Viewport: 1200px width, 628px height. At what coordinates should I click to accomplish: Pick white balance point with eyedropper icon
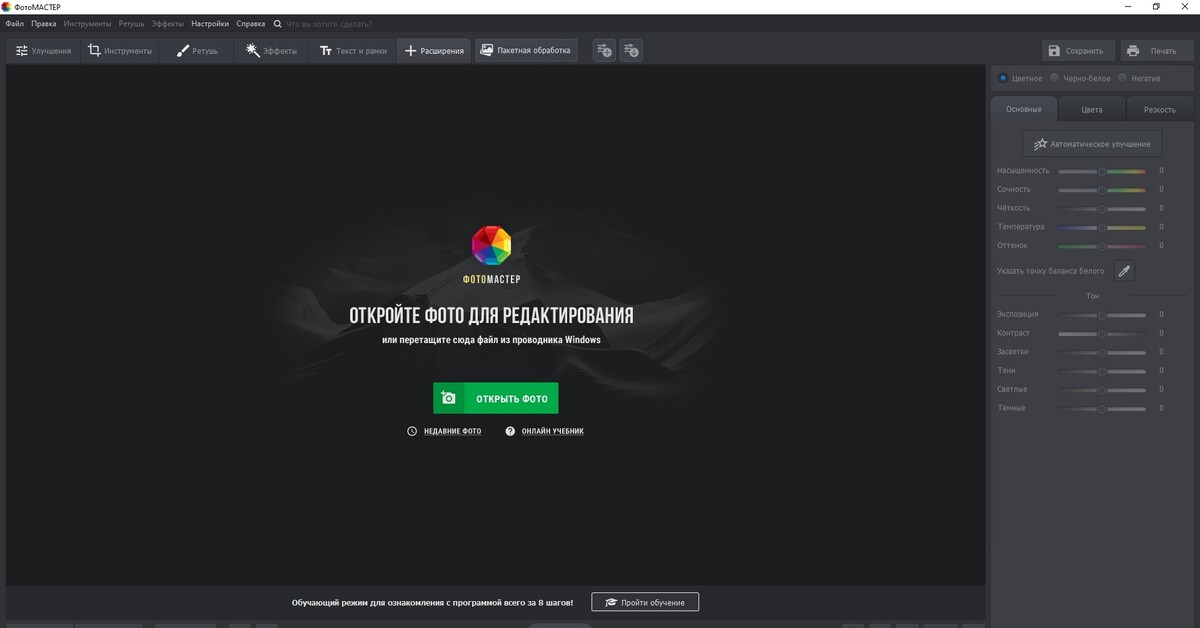[x=1124, y=271]
